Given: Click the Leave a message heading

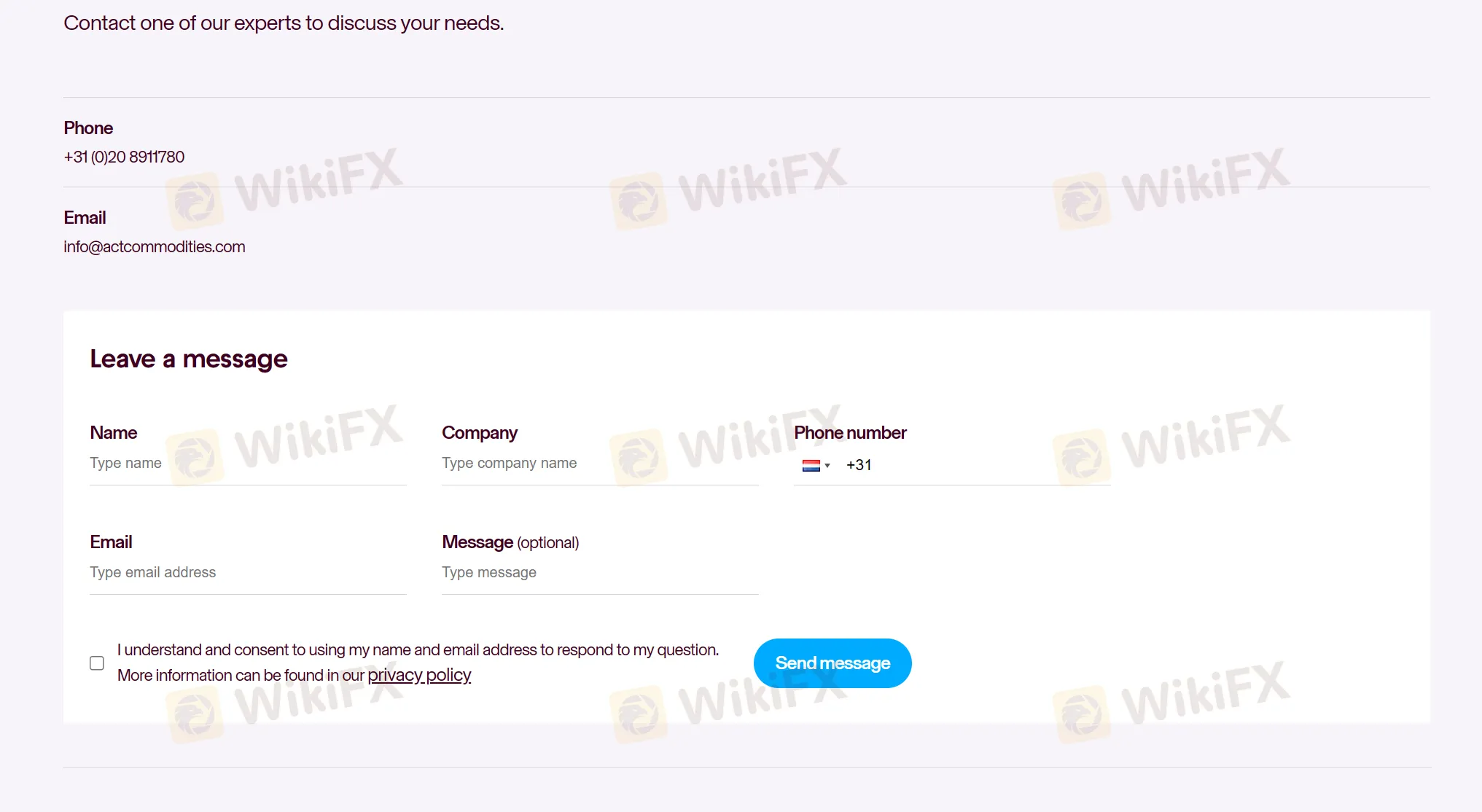Looking at the screenshot, I should [x=189, y=359].
